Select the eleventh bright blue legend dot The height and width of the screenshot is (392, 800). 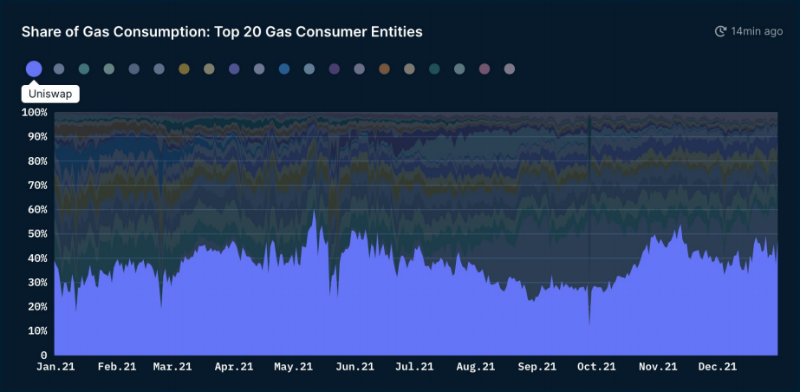pyautogui.click(x=284, y=69)
